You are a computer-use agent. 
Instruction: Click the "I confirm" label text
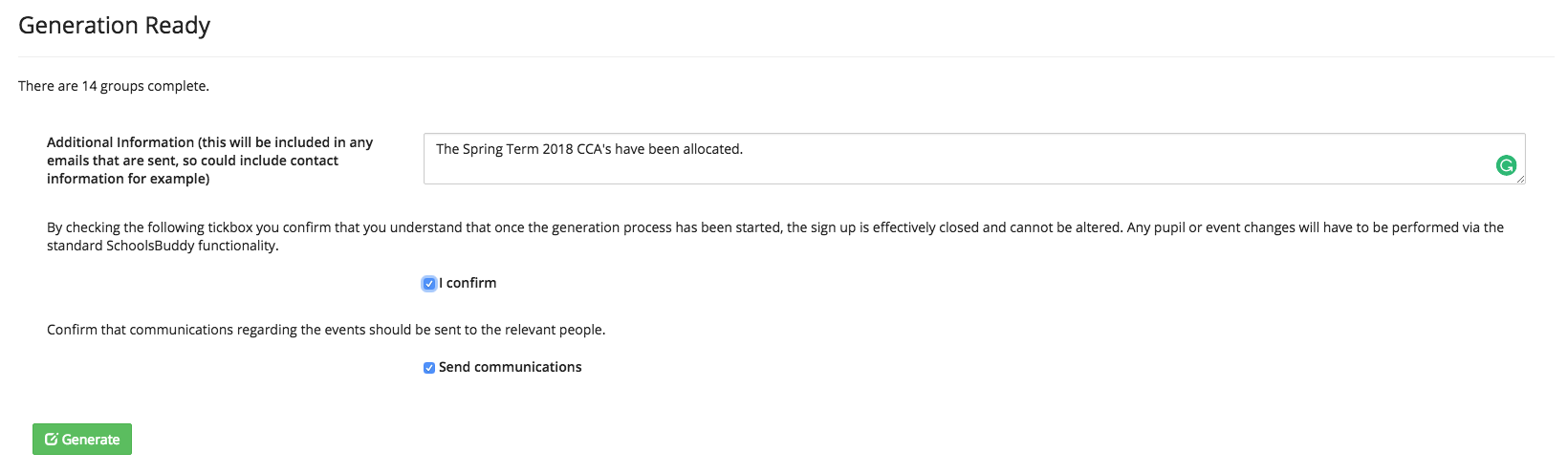click(x=468, y=284)
